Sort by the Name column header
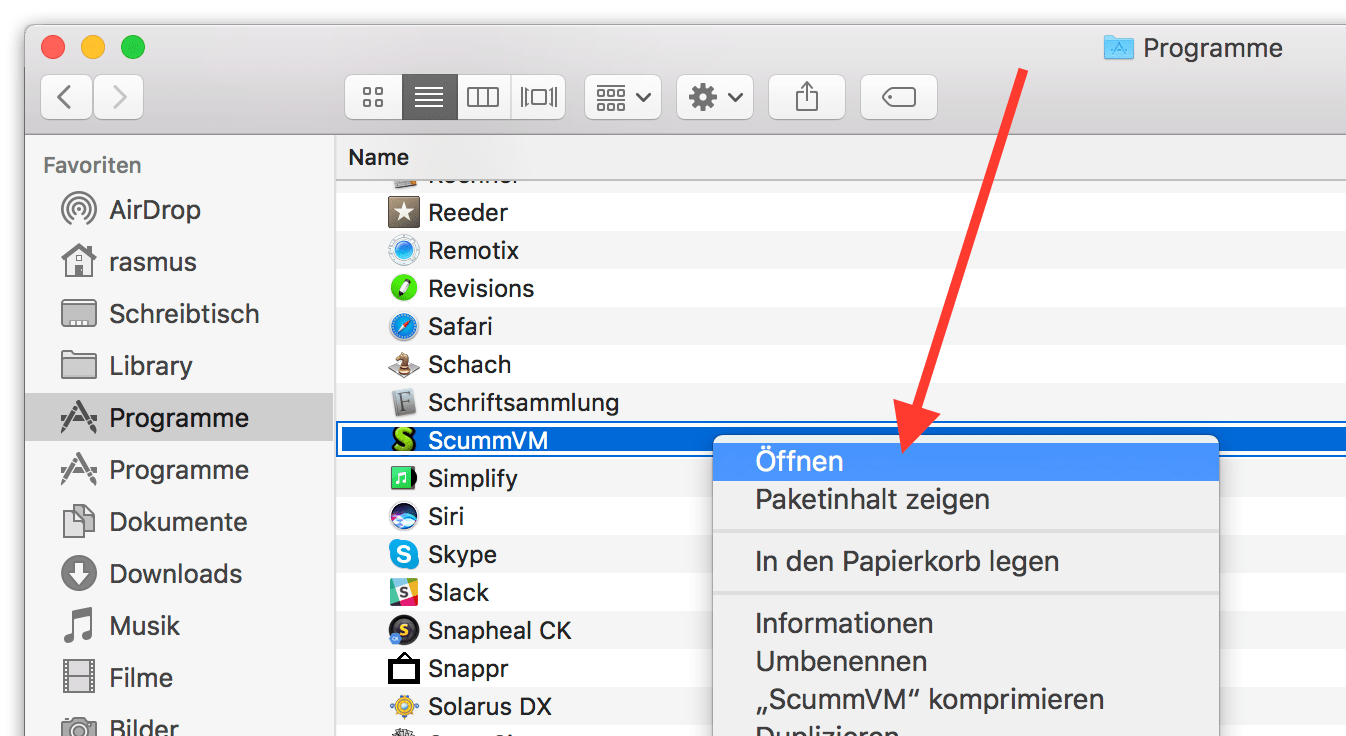 tap(378, 157)
